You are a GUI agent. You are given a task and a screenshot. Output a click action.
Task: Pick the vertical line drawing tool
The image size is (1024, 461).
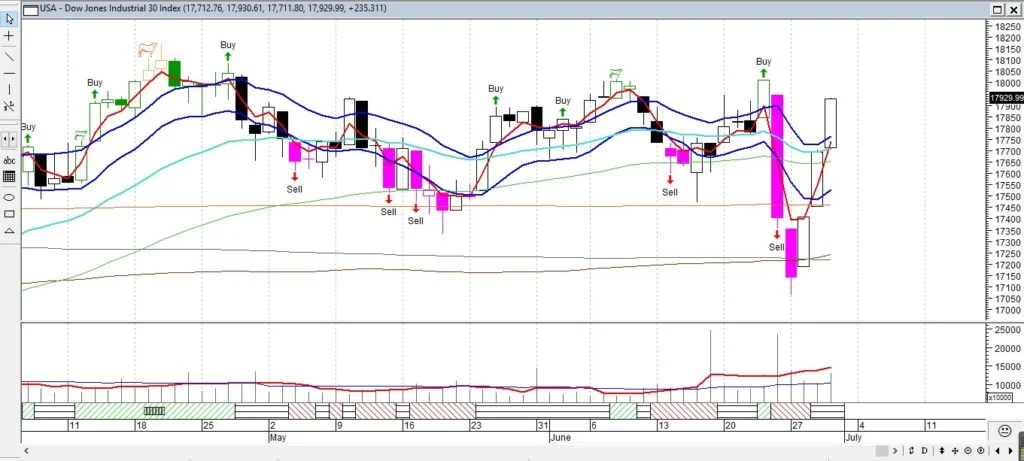[x=9, y=89]
